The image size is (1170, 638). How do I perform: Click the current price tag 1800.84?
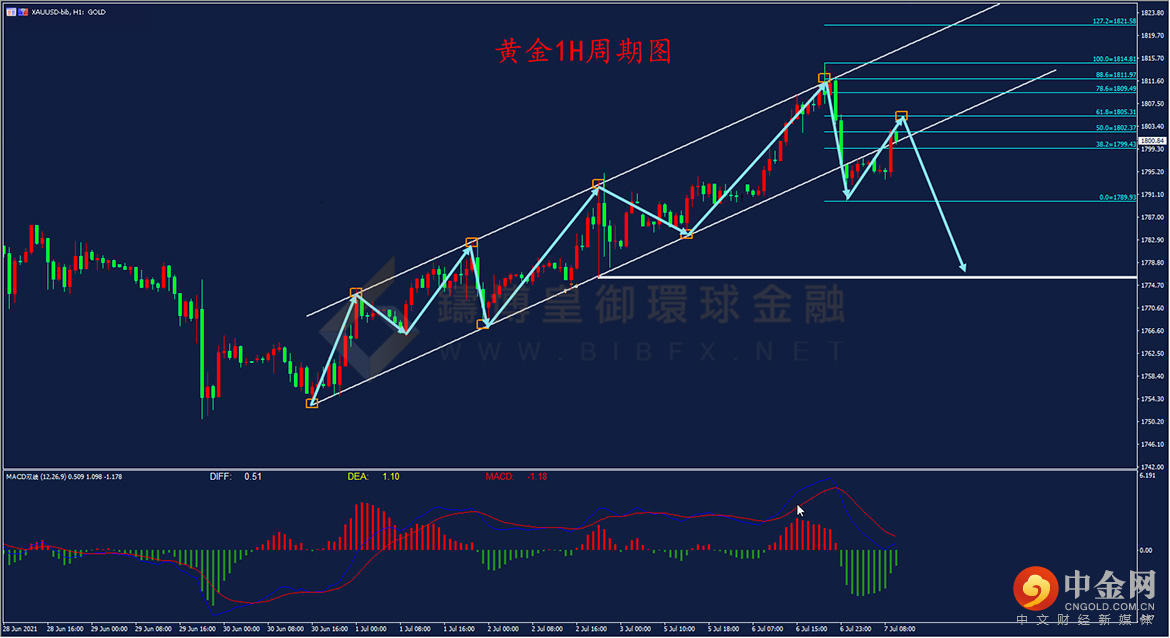click(1151, 140)
